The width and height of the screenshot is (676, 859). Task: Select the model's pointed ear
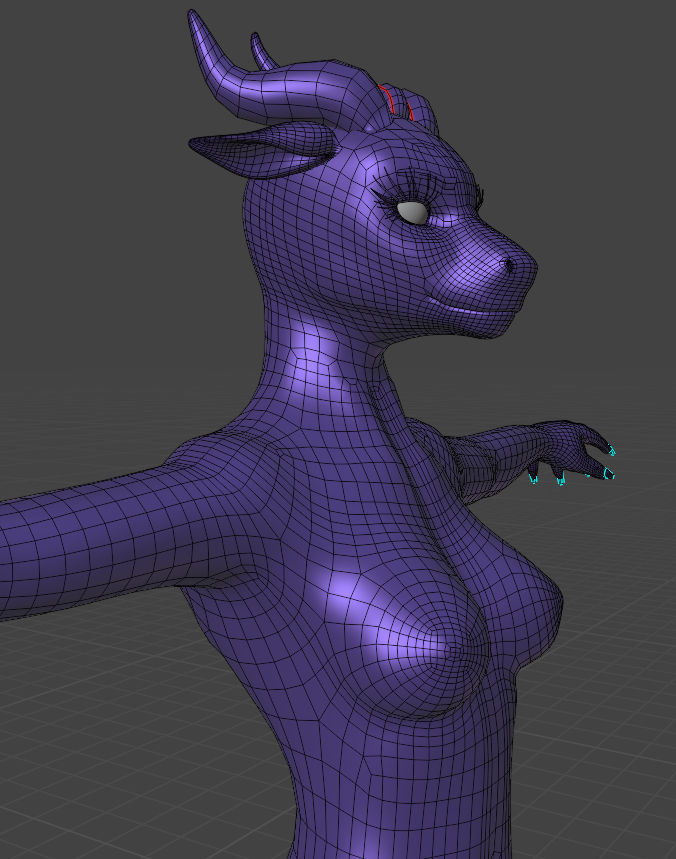pos(263,150)
